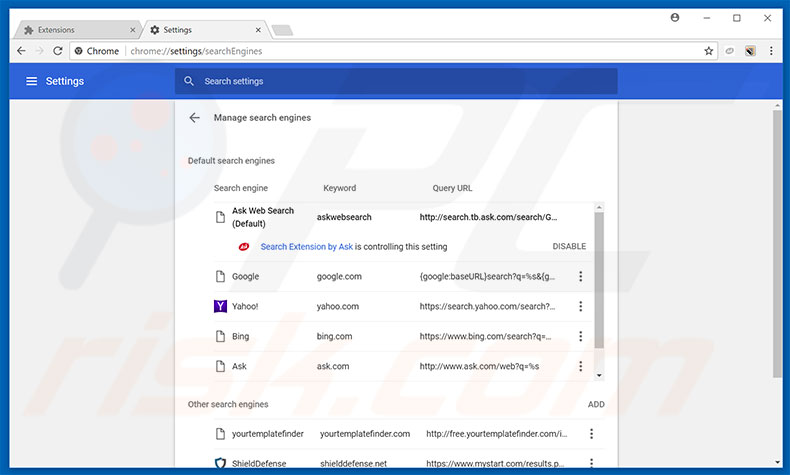Click the Ask Web Search (Default) name
790x475 pixels.
[262, 217]
